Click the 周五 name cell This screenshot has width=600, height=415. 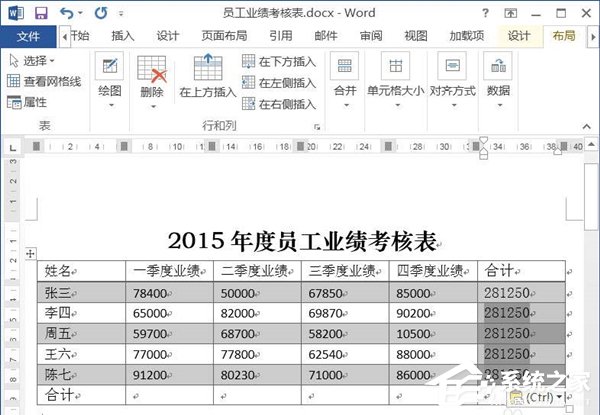[x=82, y=334]
